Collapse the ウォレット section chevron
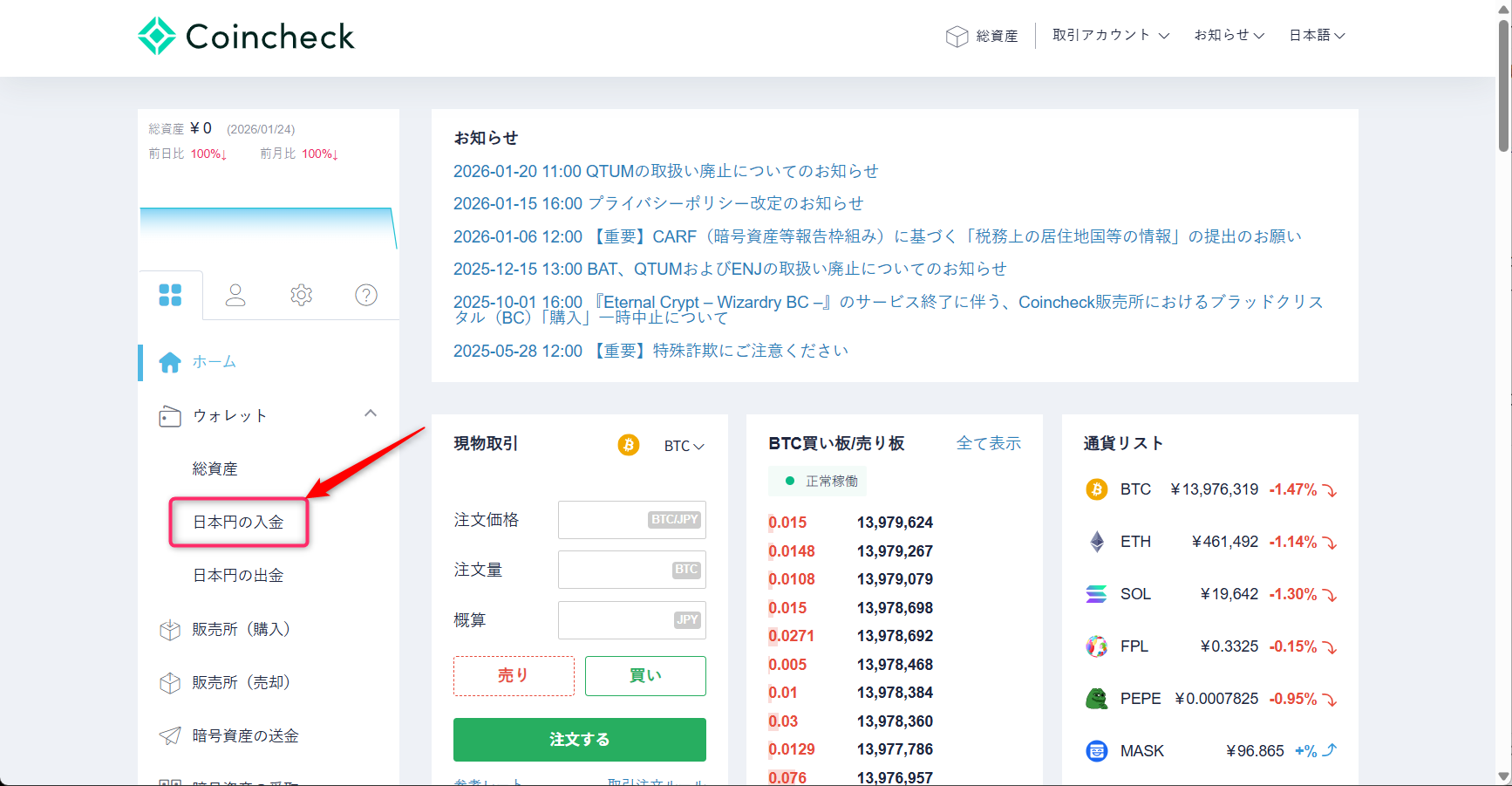 [x=371, y=414]
